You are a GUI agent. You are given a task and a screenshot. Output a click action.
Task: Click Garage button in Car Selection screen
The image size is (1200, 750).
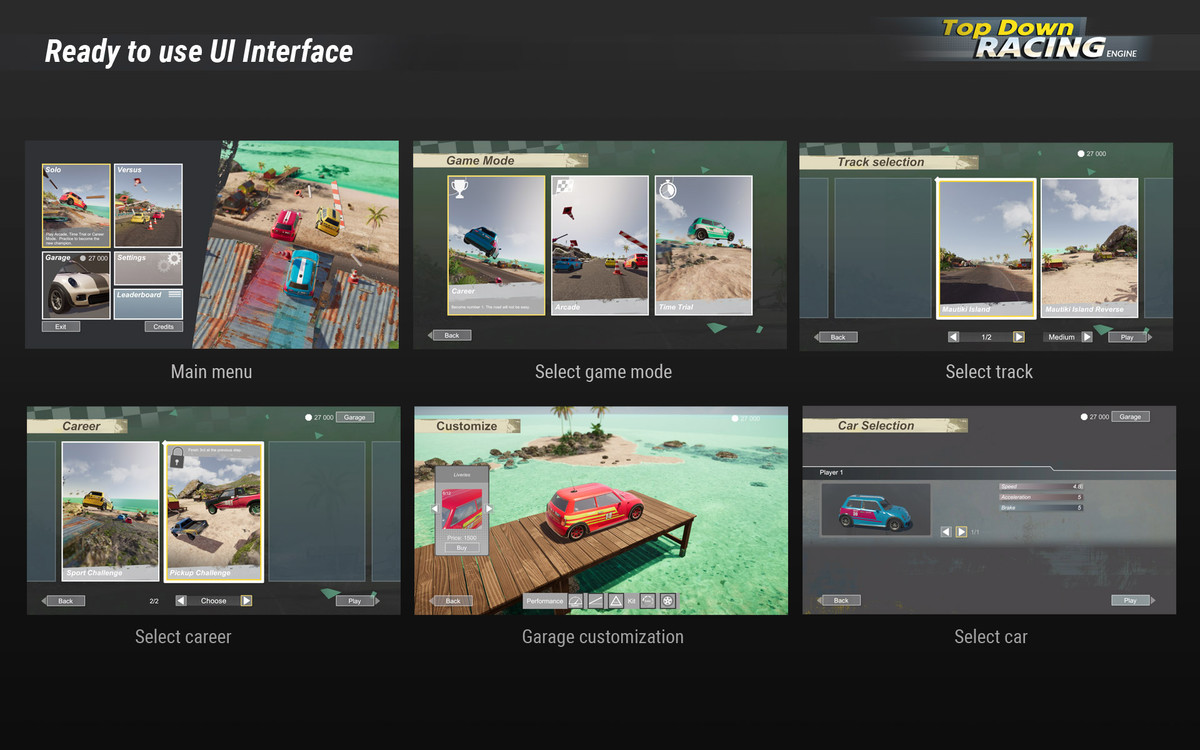point(1130,417)
